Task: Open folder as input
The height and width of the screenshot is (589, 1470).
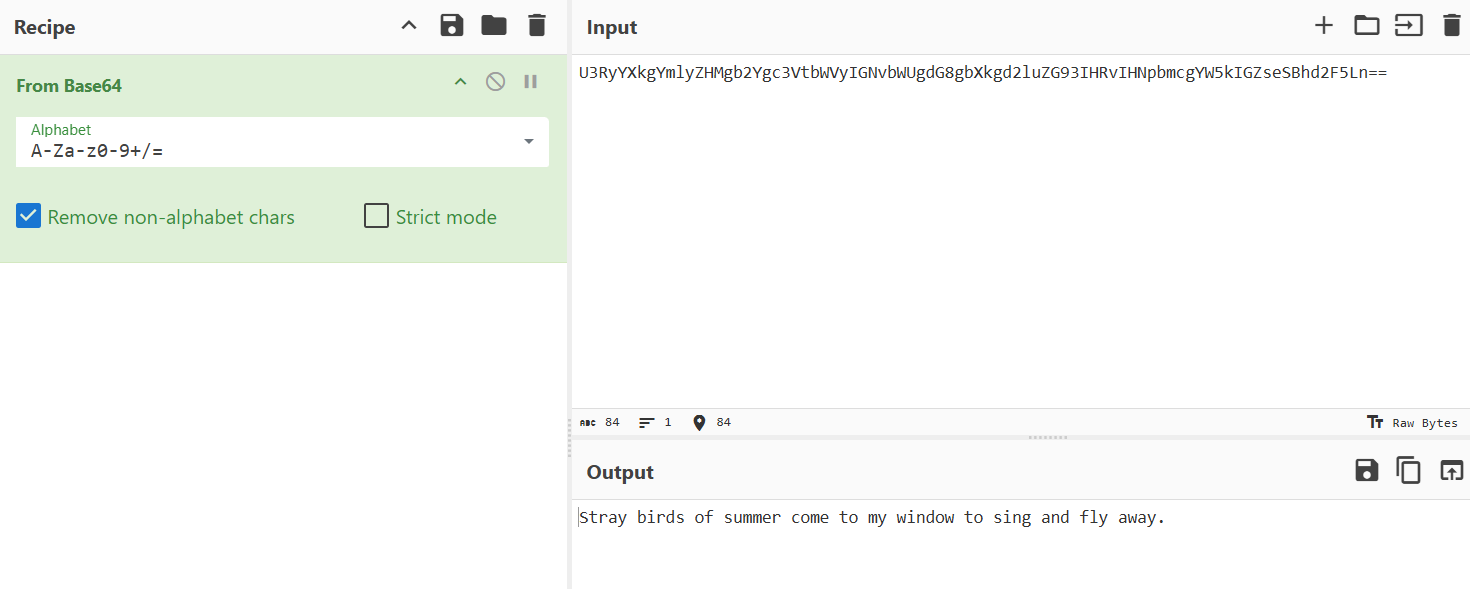Action: (1366, 26)
